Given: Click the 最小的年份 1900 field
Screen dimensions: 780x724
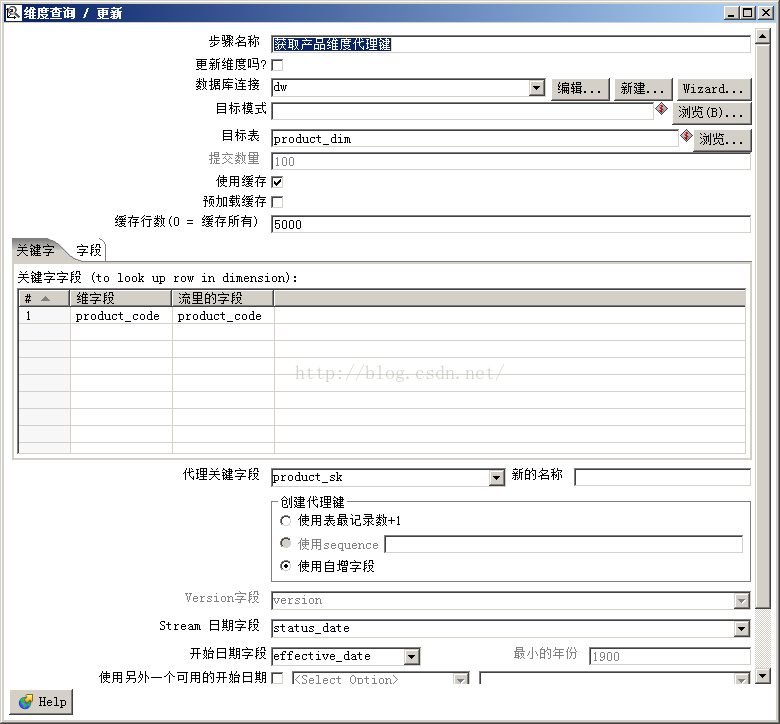Looking at the screenshot, I should click(x=670, y=656).
